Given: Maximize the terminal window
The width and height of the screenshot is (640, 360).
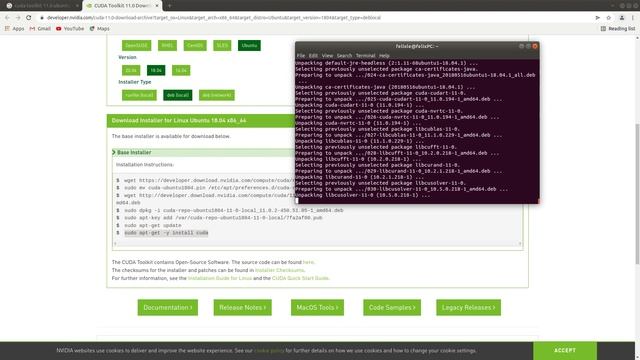Looking at the screenshot, I should point(528,46).
